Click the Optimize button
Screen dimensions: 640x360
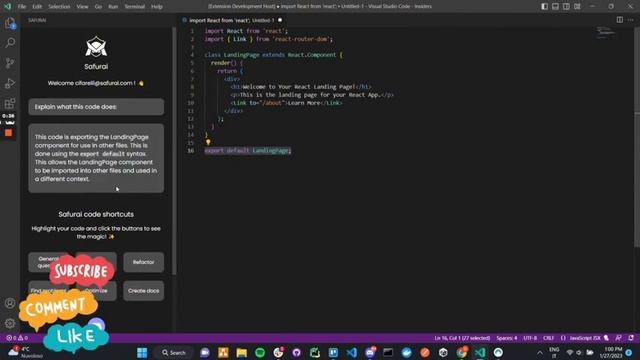click(97, 291)
